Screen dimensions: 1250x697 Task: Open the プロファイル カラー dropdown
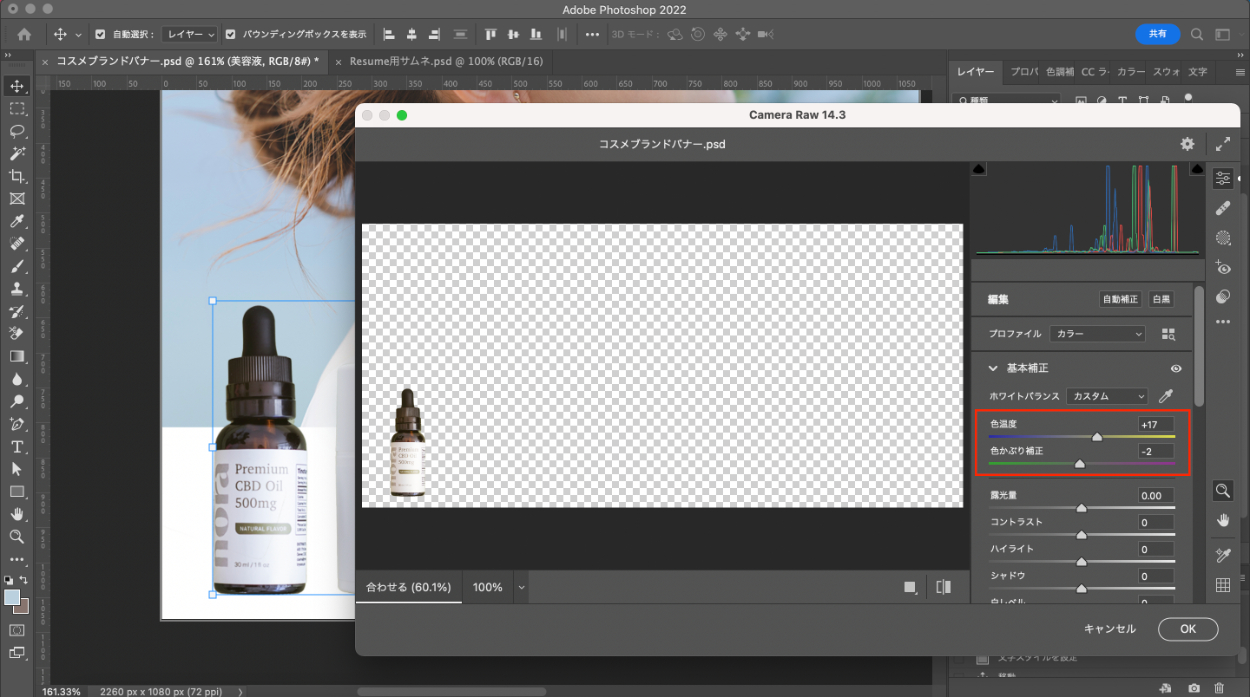click(x=1097, y=334)
